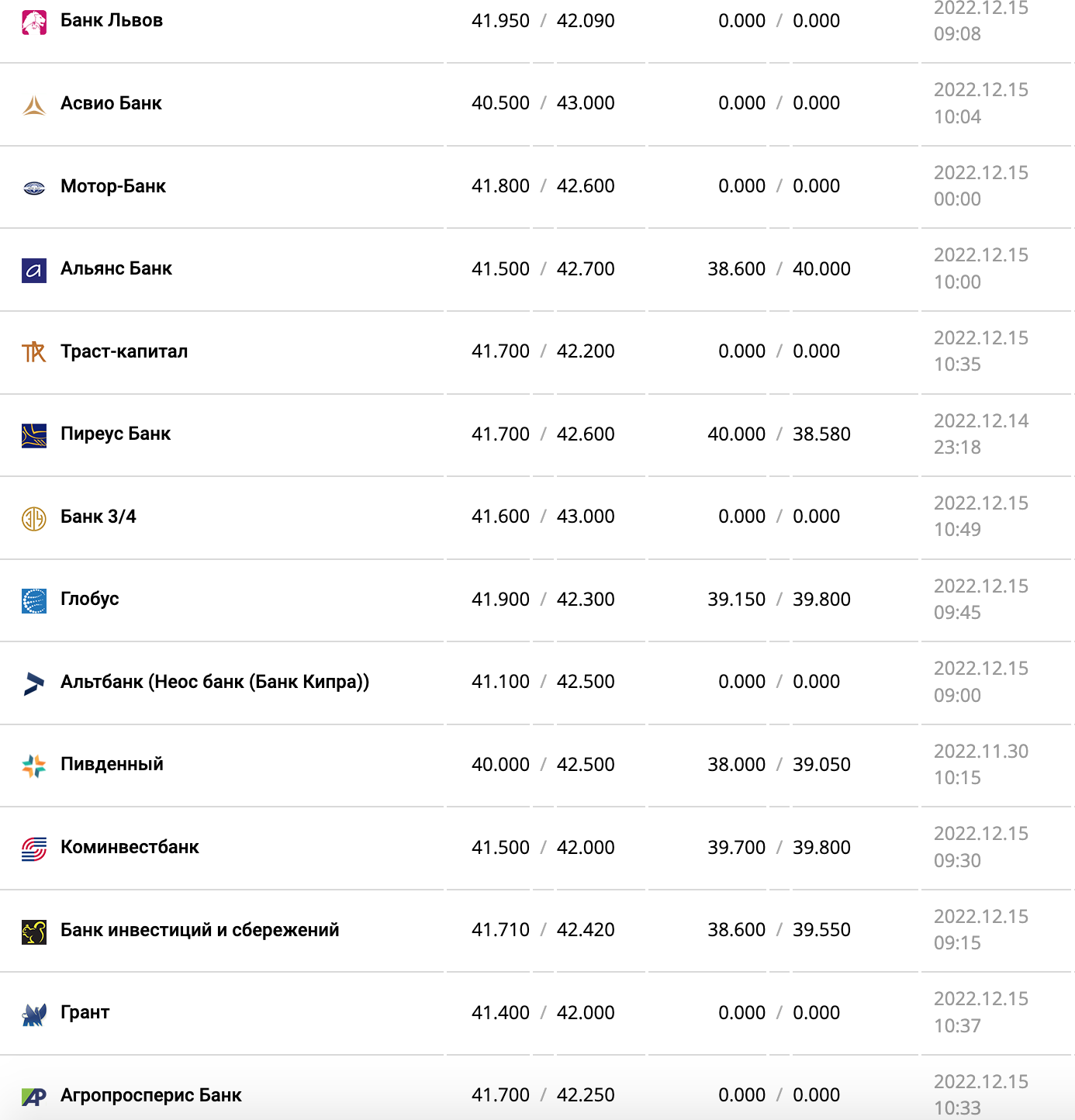Open Банк инвестиций и сбережений link
The height and width of the screenshot is (1120, 1075).
199,930
